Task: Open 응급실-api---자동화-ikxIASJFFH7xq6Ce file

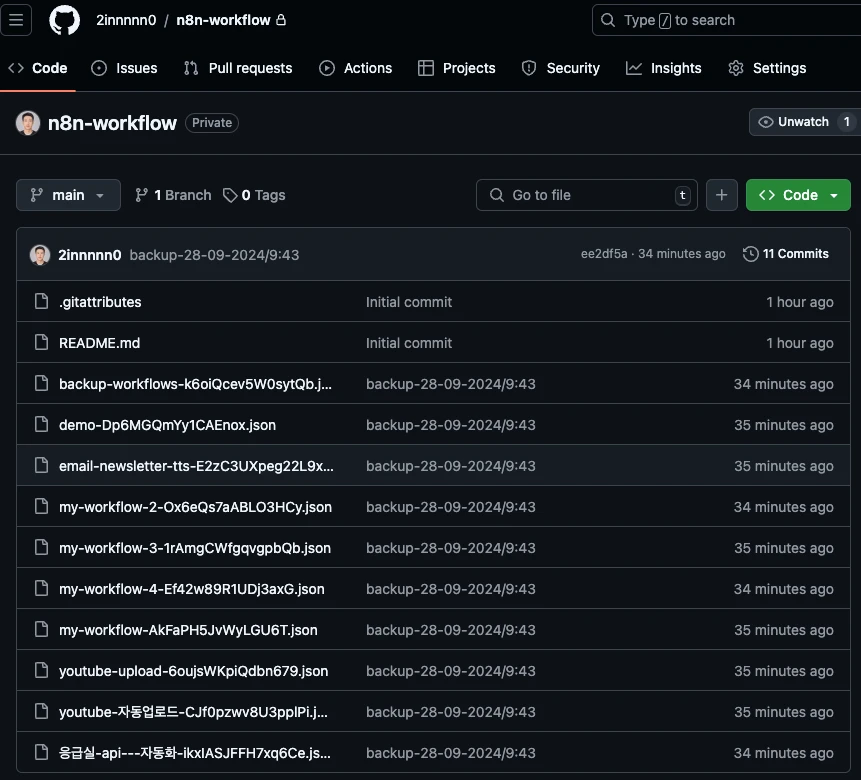Action: coord(195,753)
